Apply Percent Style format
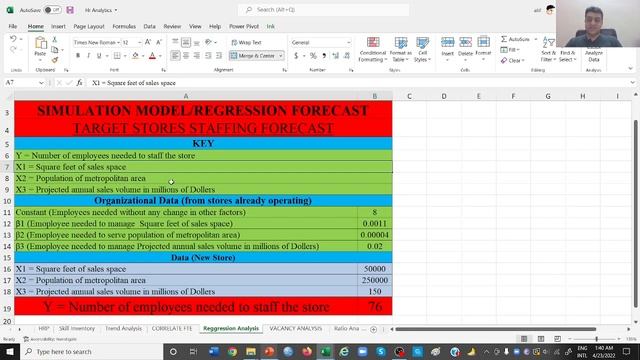Screen dimensions: 640x360 pyautogui.click(x=313, y=56)
